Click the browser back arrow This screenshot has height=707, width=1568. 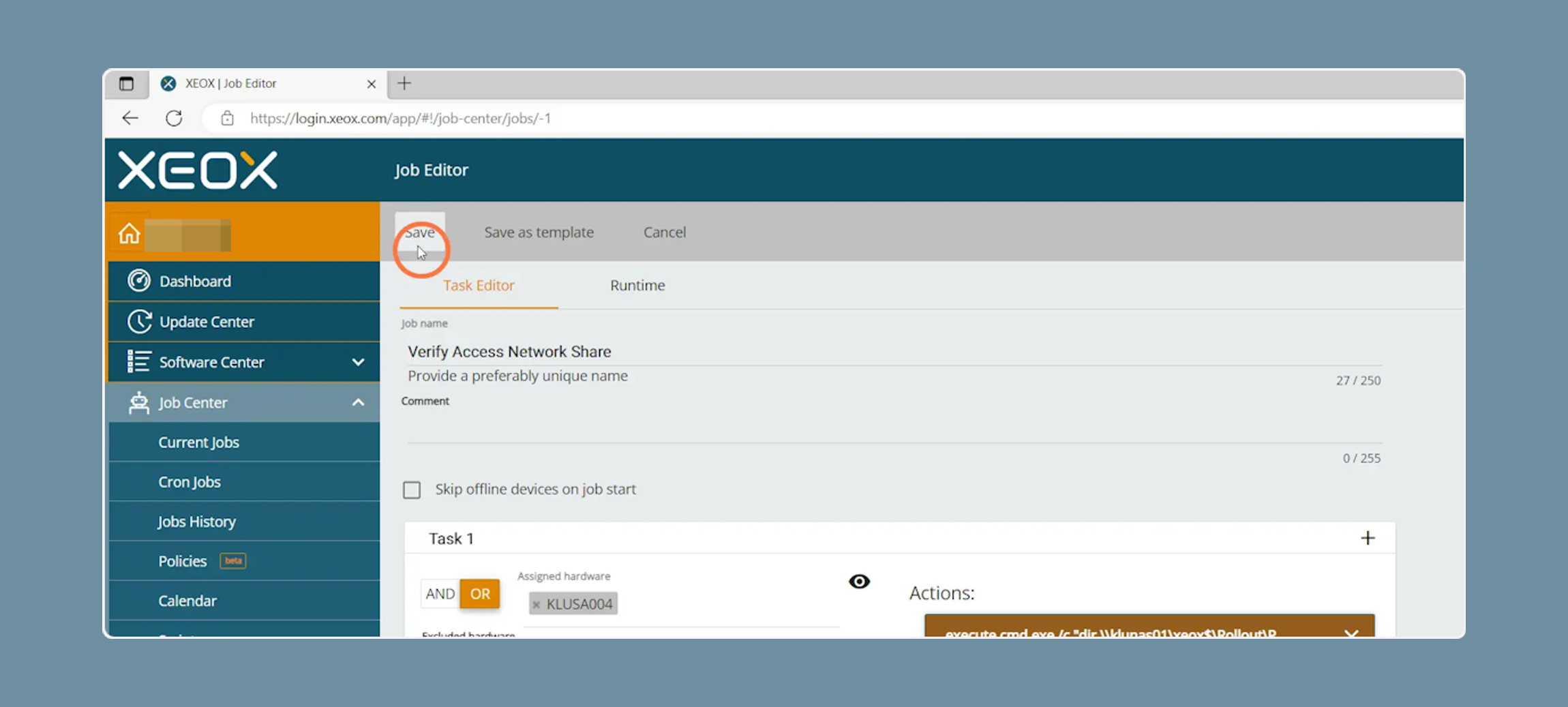coord(130,118)
